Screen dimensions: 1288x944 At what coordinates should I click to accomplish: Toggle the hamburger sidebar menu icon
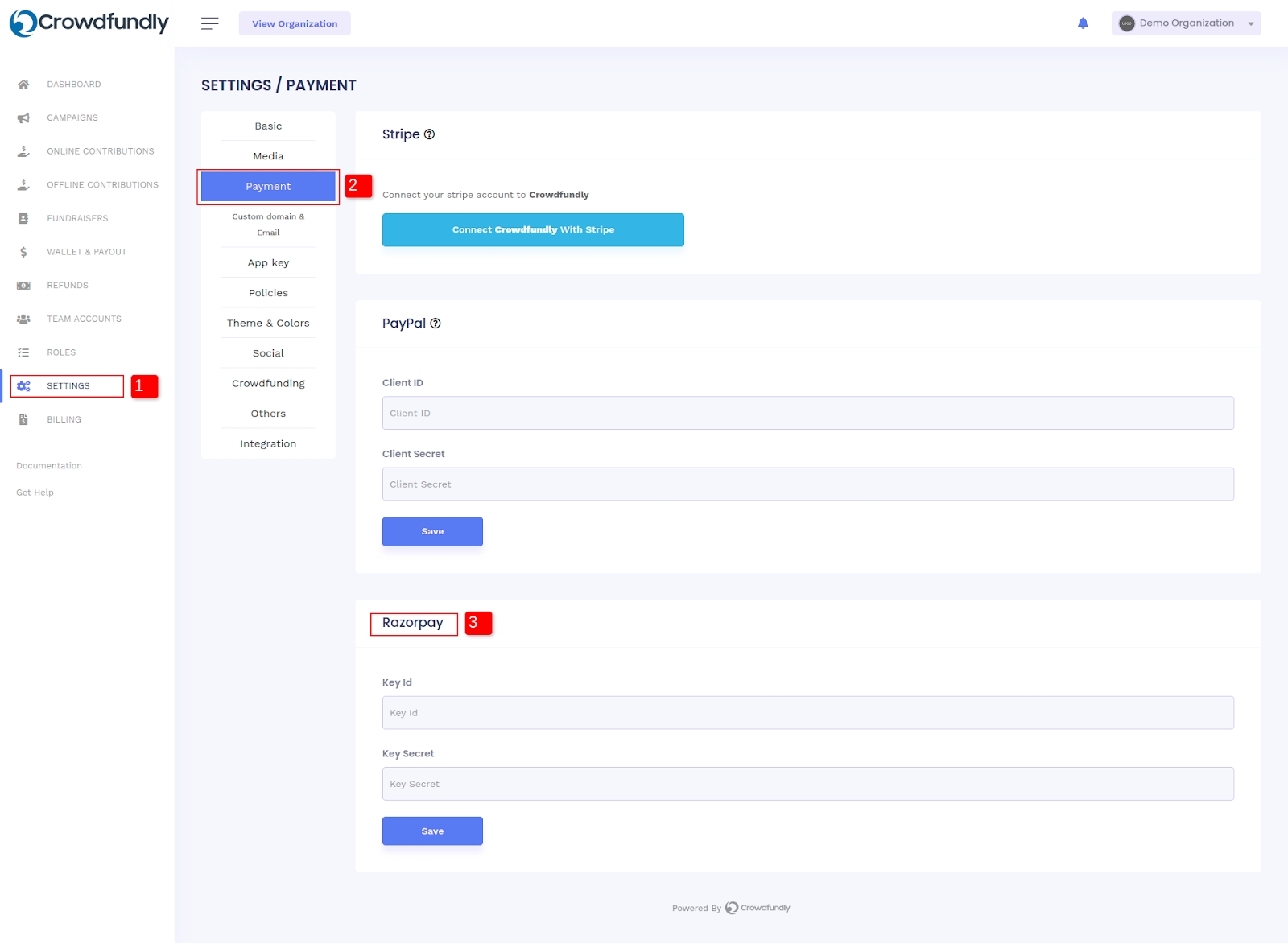tap(210, 23)
